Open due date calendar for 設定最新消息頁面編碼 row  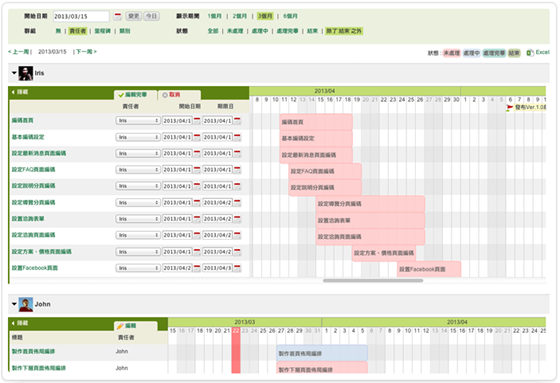[237, 153]
